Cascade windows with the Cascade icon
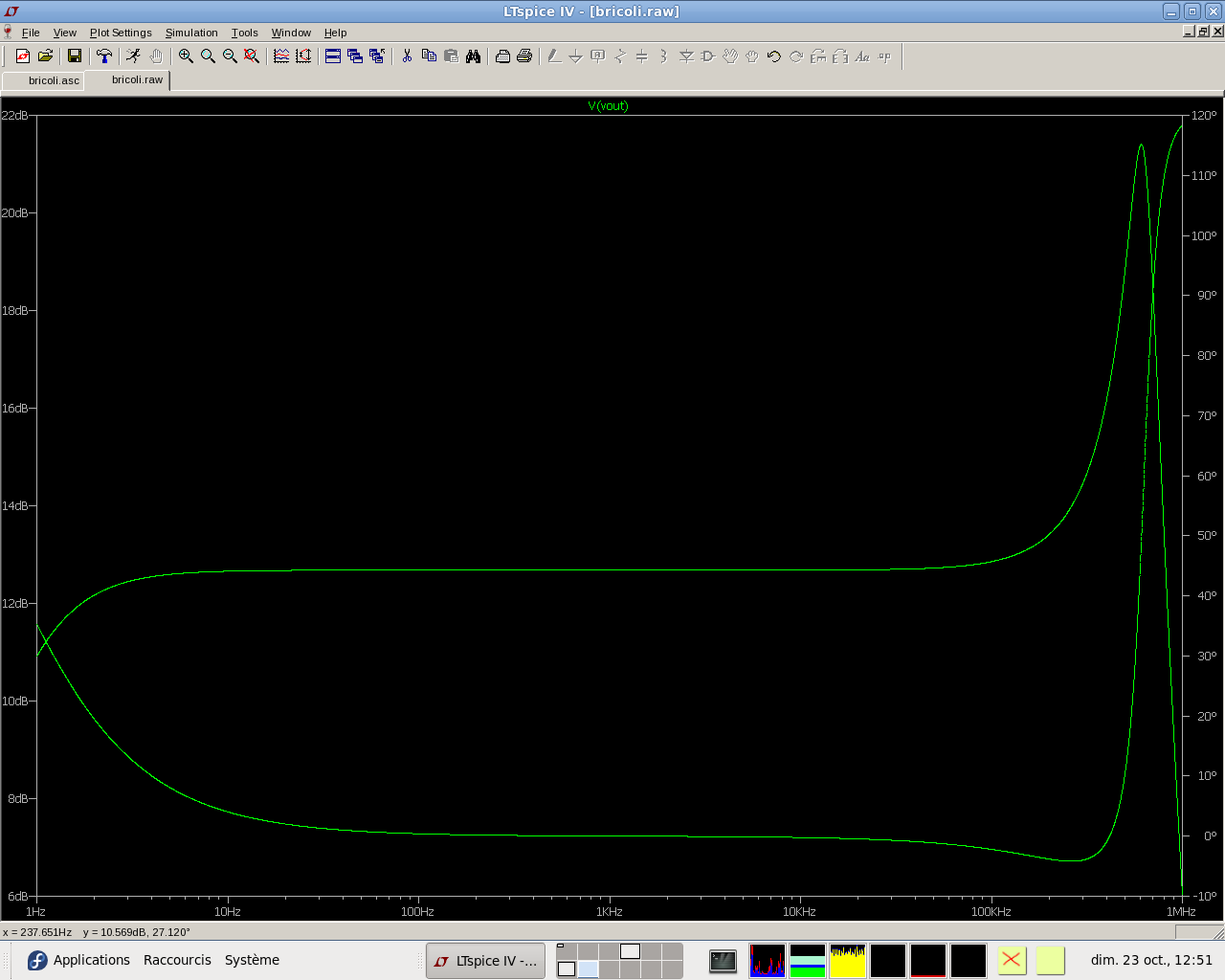 click(x=355, y=56)
